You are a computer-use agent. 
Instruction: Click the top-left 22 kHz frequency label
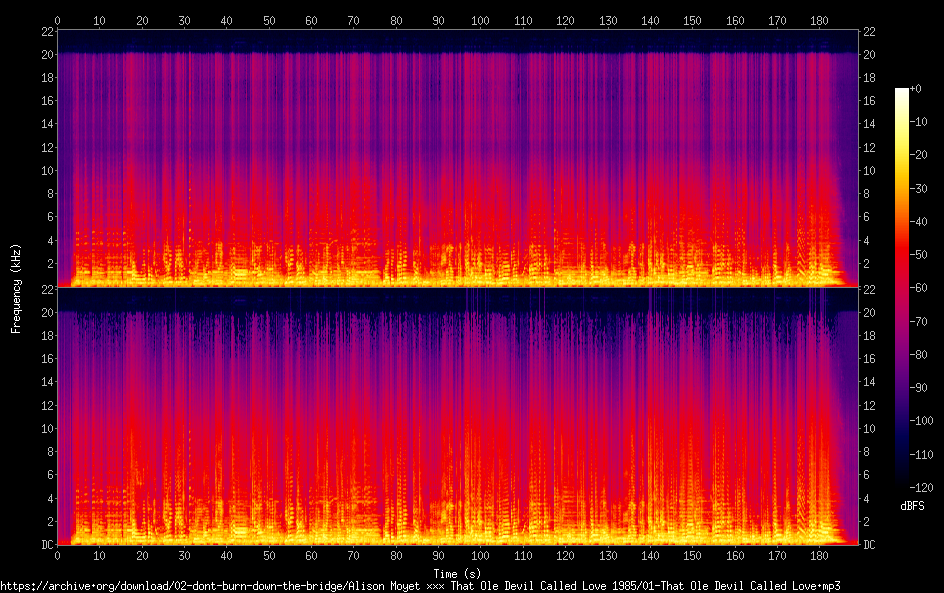click(46, 31)
